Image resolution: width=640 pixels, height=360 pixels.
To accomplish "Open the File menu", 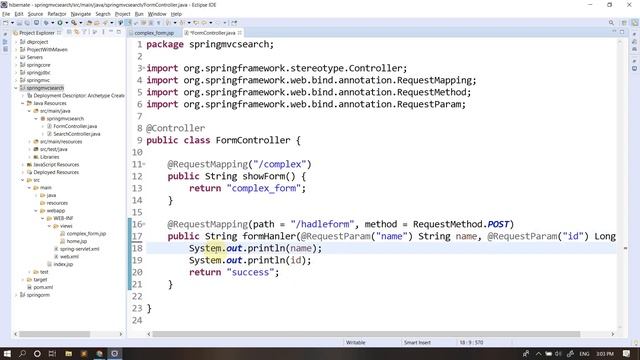I will click(x=6, y=14).
